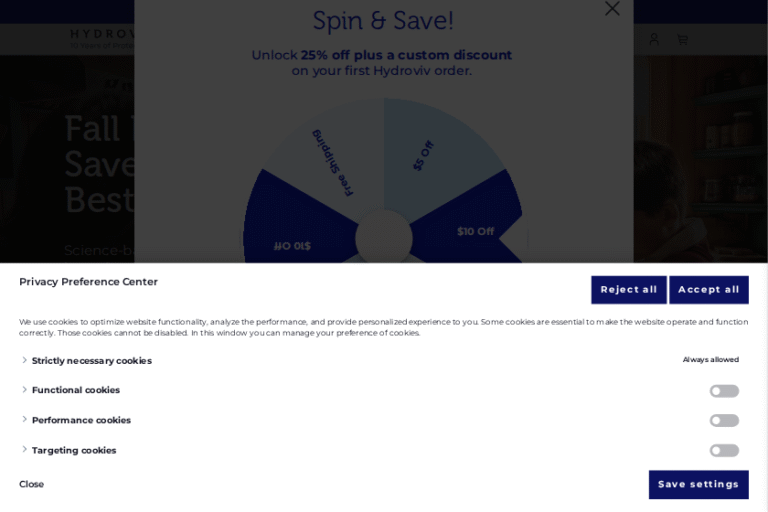Enable Performance cookies toggle
The height and width of the screenshot is (512, 768).
pos(724,421)
